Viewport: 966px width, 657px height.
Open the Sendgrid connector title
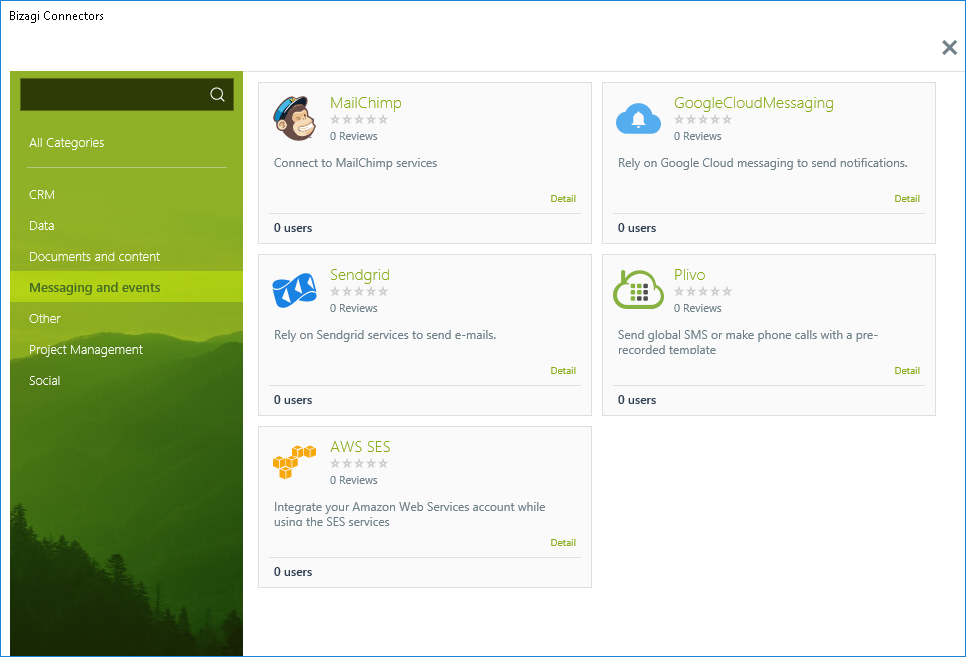tap(360, 275)
